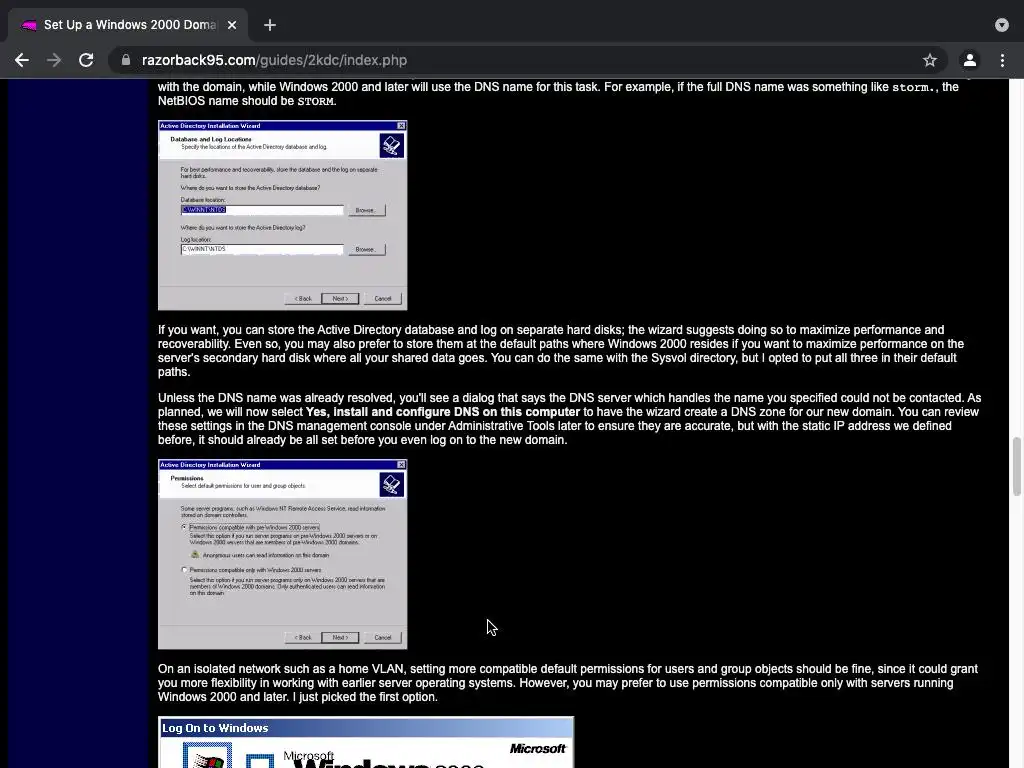Click the paragraph starting 'On an isolated network'

(x=568, y=682)
